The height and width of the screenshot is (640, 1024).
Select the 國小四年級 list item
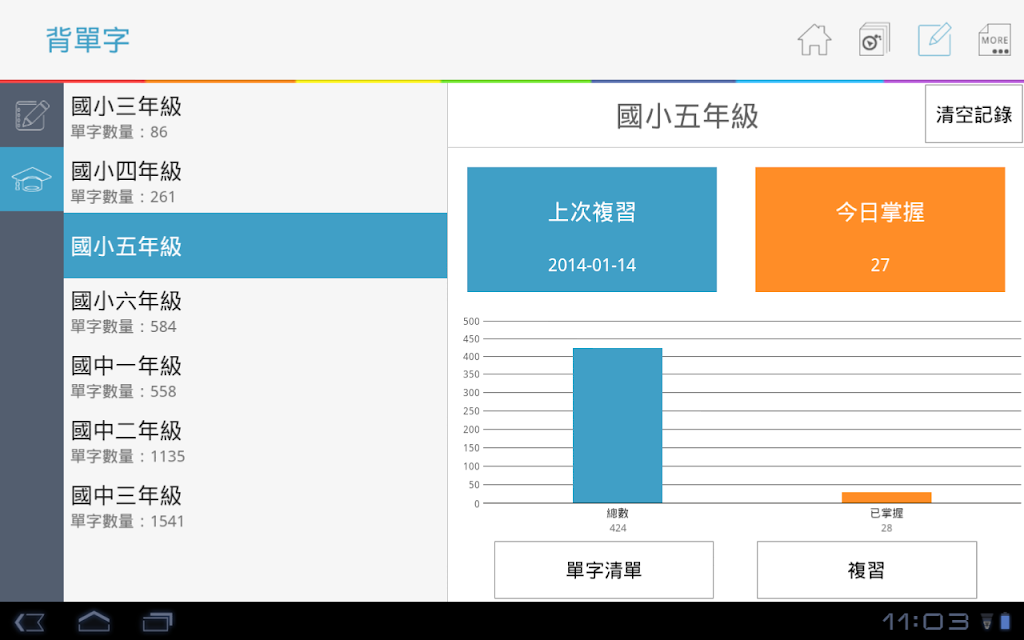[255, 181]
